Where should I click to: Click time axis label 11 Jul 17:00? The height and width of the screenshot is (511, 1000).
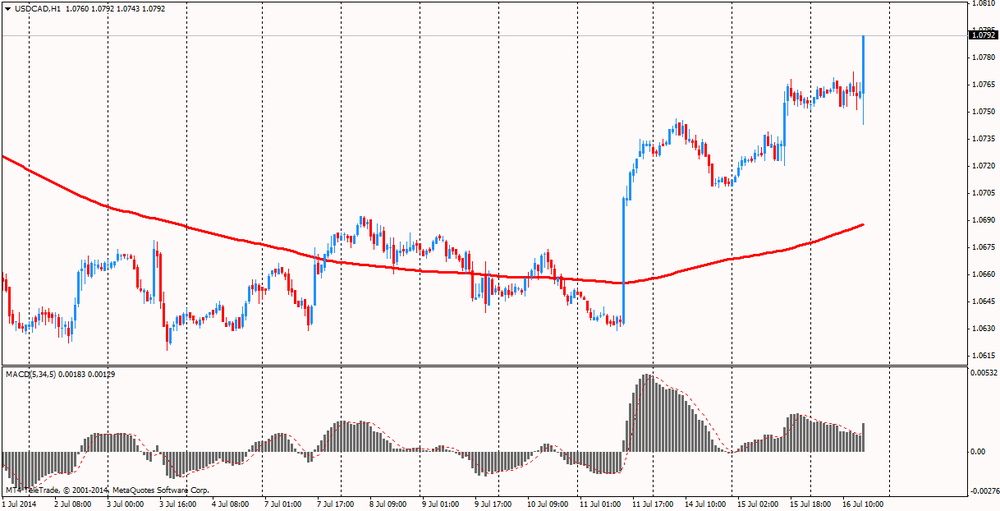(x=655, y=504)
